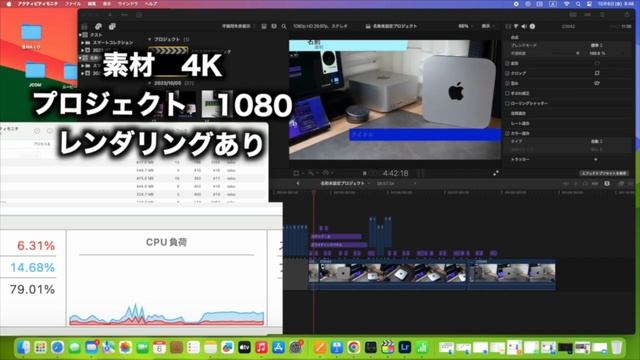Open Google Chrome from the Dock

(x=353, y=347)
